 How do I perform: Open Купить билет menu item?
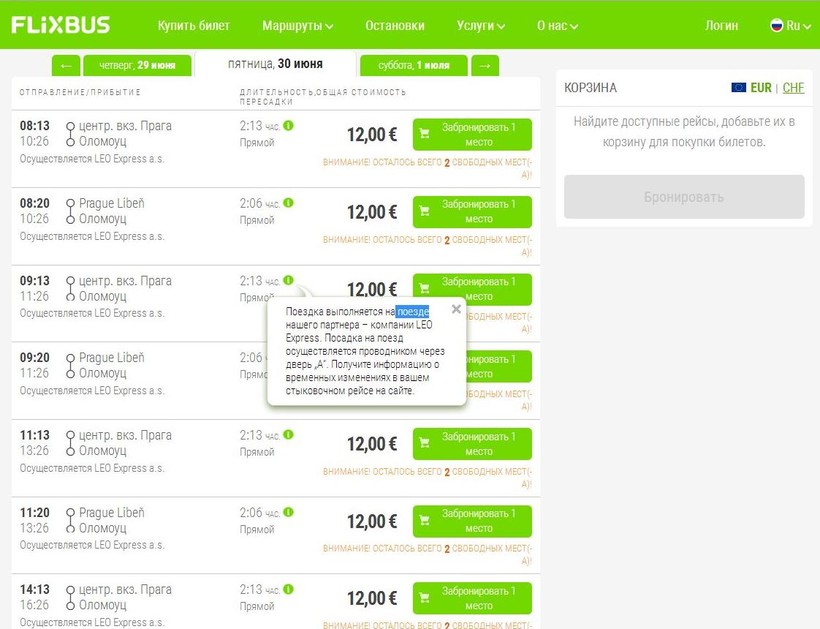point(193,26)
